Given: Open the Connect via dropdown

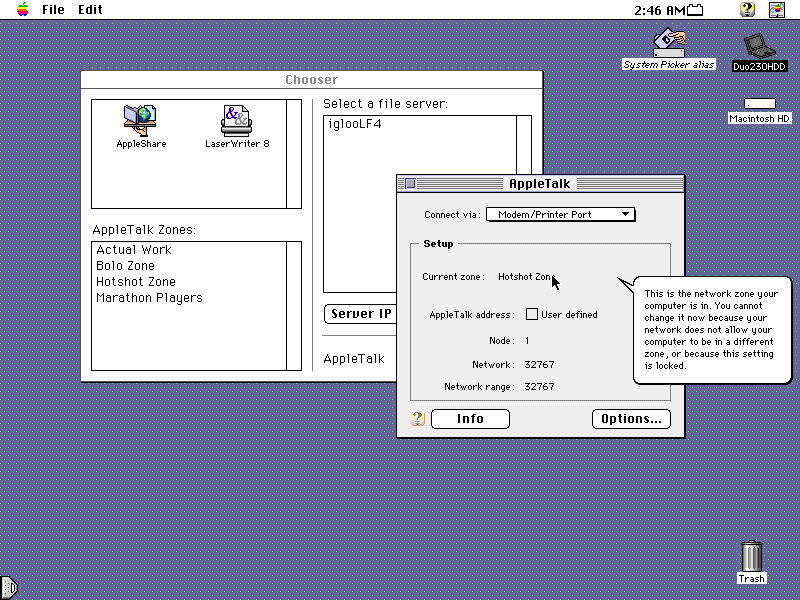Looking at the screenshot, I should [561, 214].
